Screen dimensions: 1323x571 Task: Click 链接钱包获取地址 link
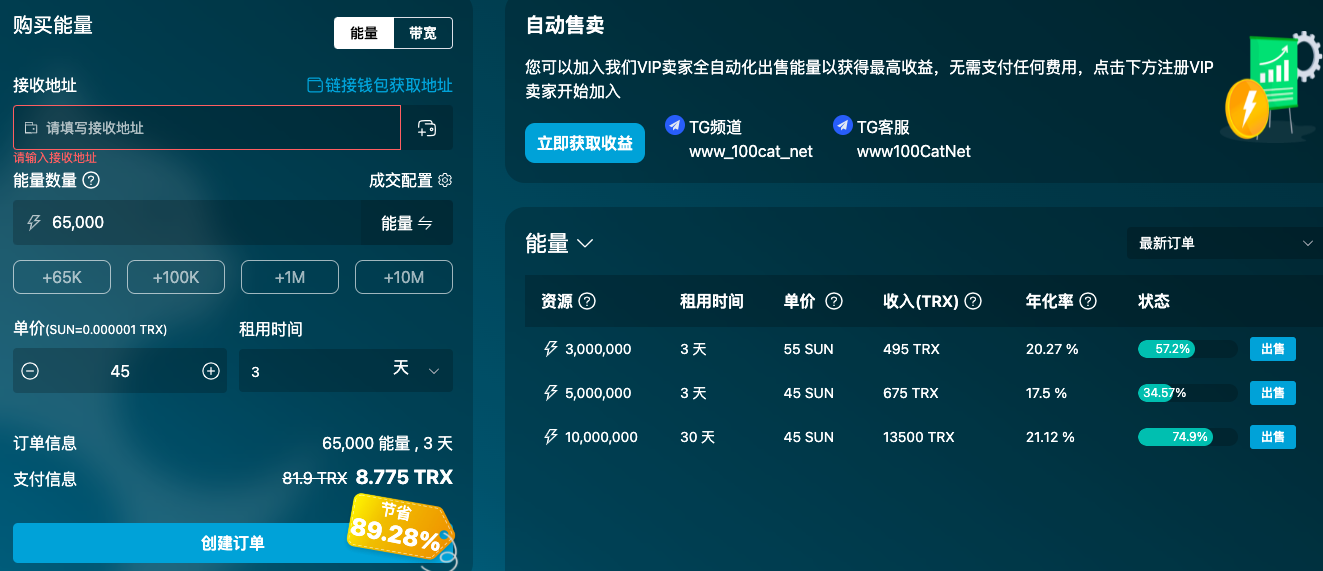pos(379,85)
